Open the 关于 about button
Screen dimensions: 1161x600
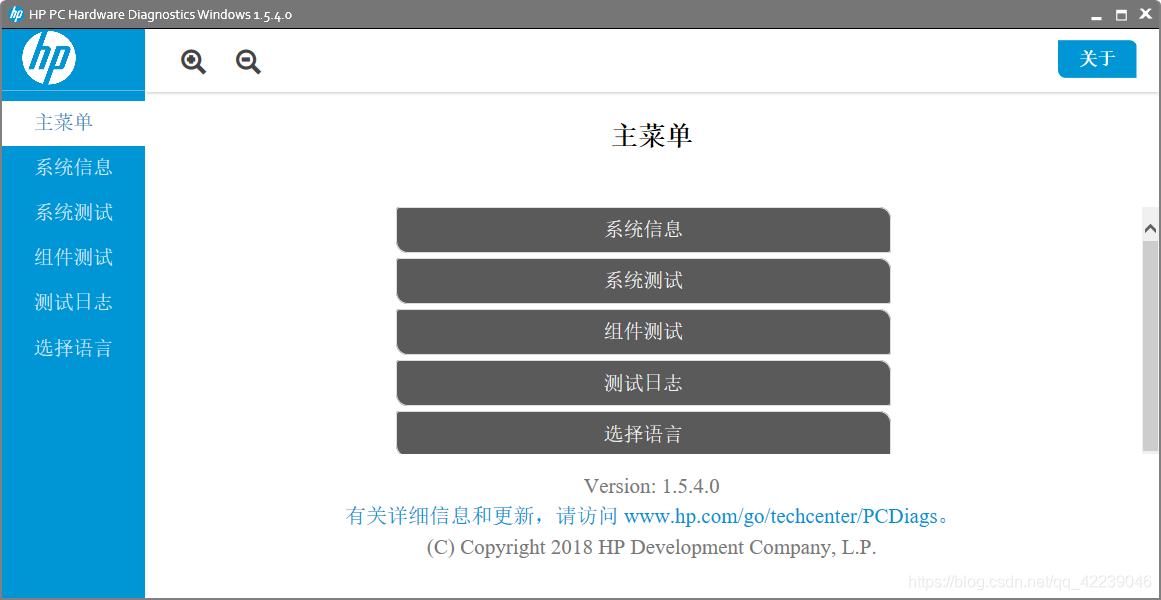tap(1097, 59)
